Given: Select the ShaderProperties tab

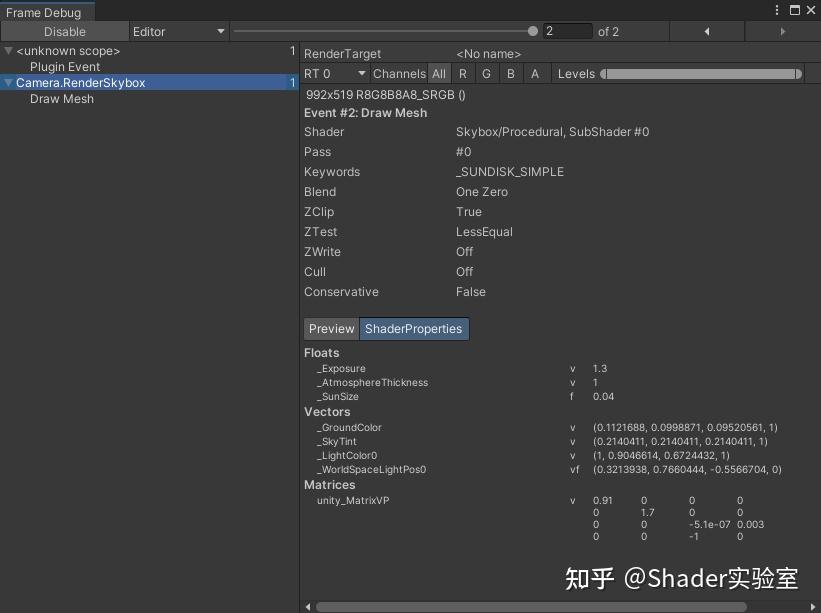Looking at the screenshot, I should (413, 328).
